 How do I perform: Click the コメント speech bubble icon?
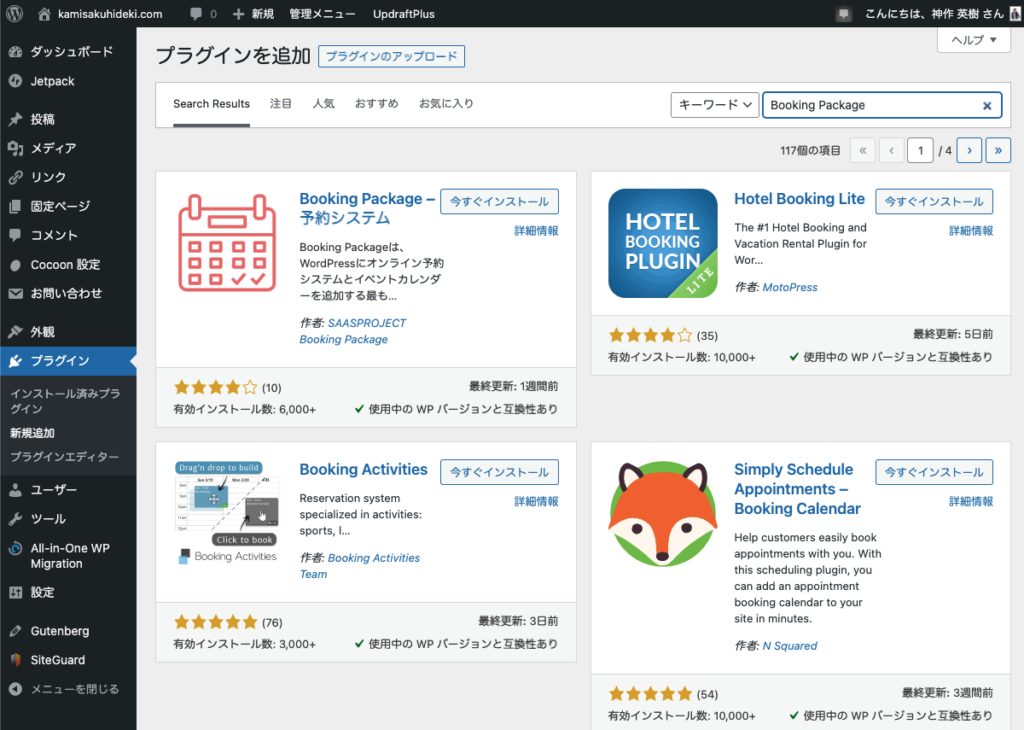coord(16,235)
